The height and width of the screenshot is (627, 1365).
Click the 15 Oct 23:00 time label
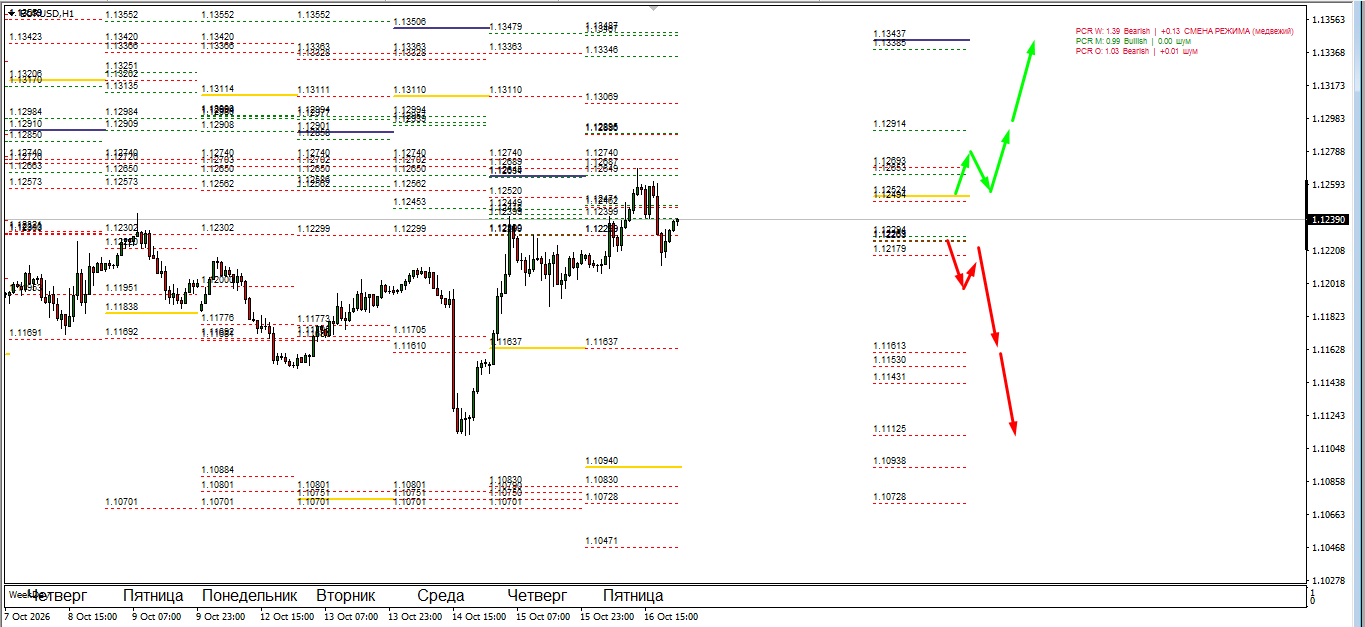(607, 617)
